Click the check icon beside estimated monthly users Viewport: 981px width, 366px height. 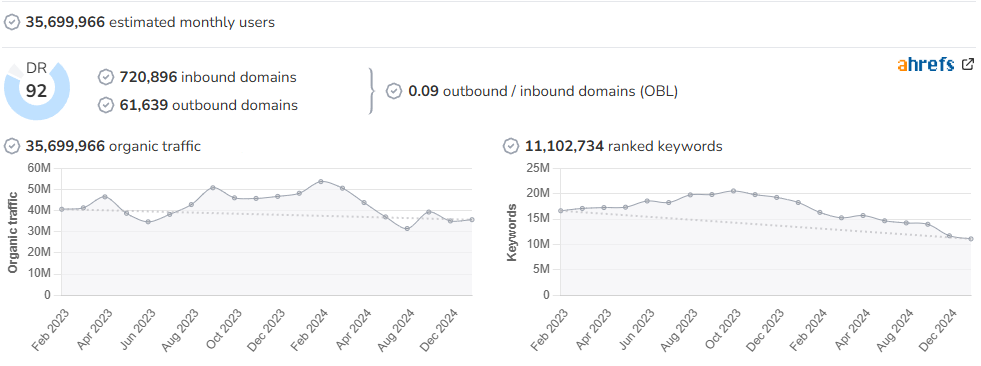(11, 23)
